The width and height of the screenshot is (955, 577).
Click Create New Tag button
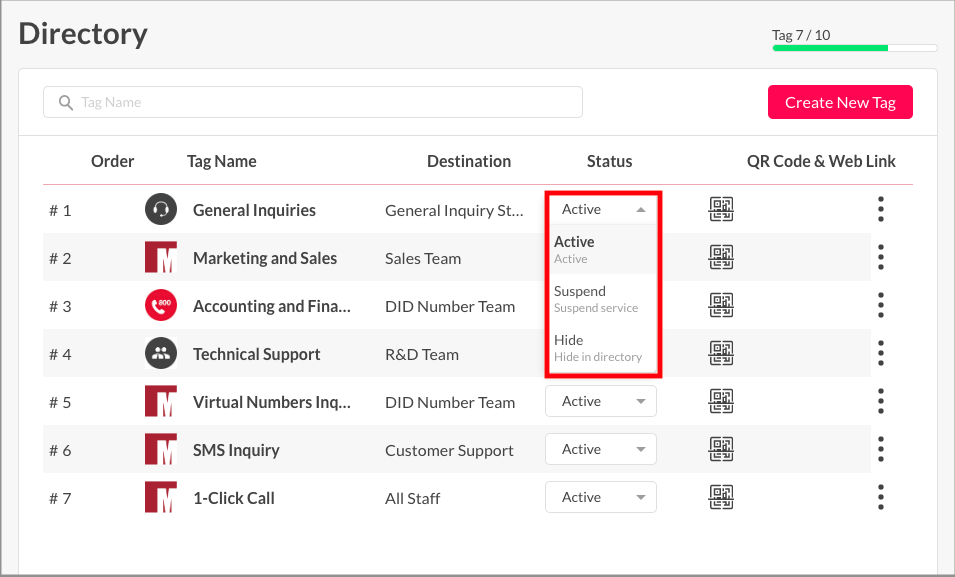(840, 102)
